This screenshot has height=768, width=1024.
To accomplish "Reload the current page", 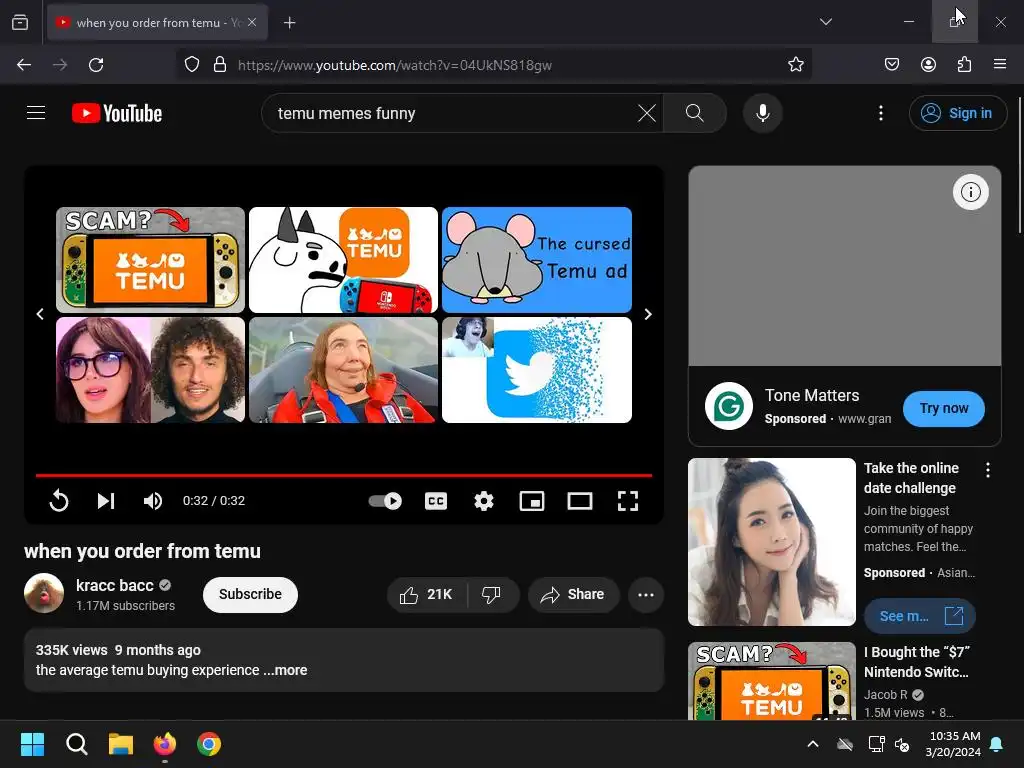I will (96, 65).
